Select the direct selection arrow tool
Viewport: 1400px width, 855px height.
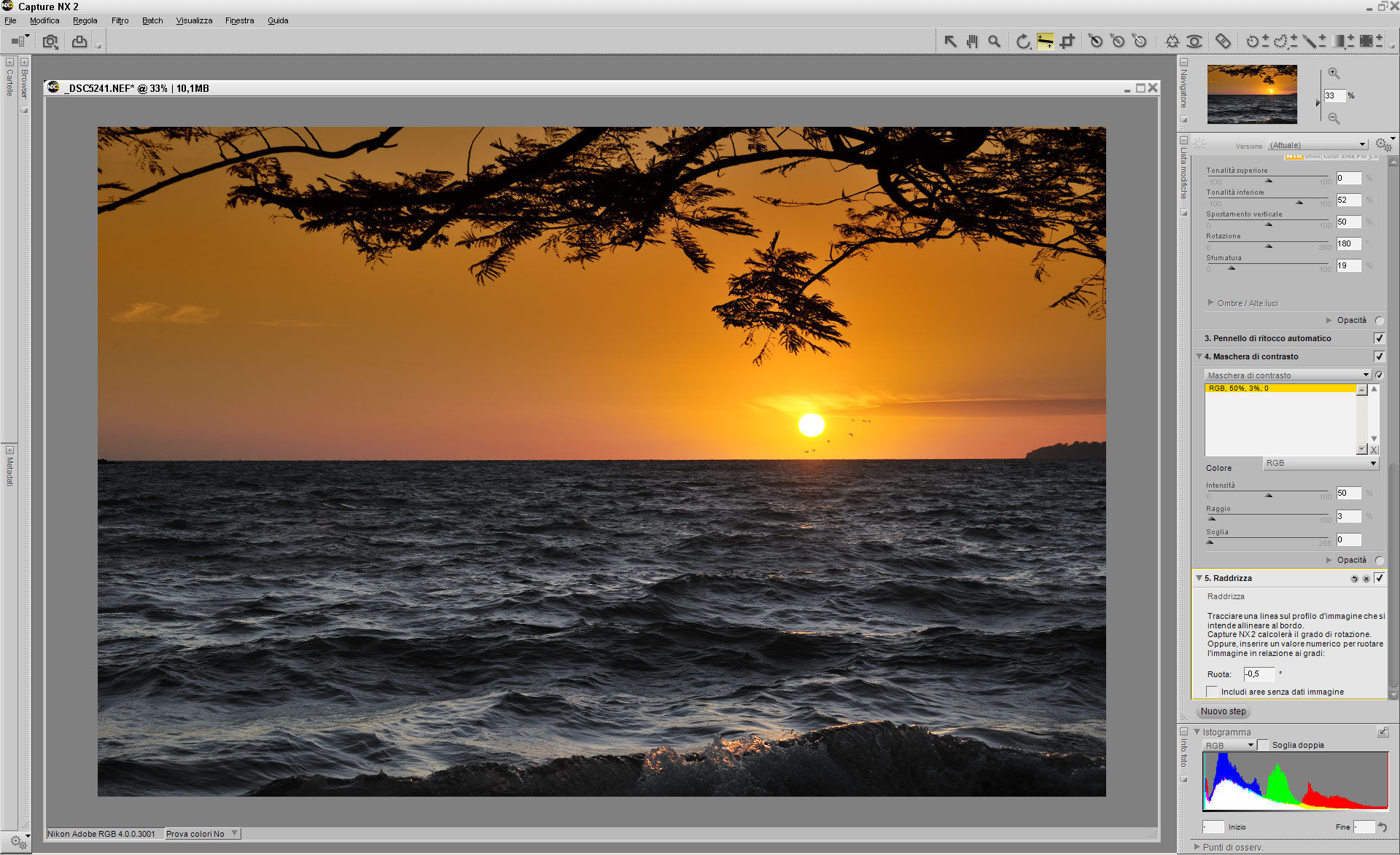(950, 42)
